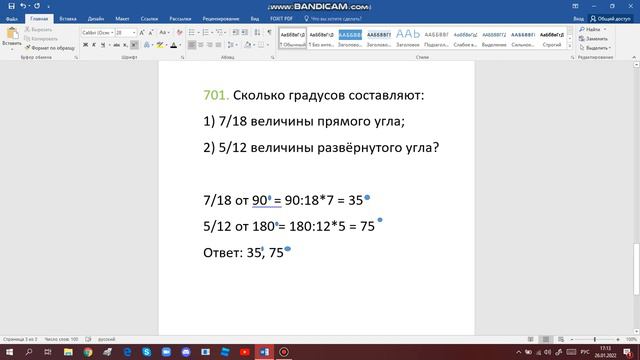
Task: Click Вырезать (cut) in clipboard group
Action: [38, 29]
